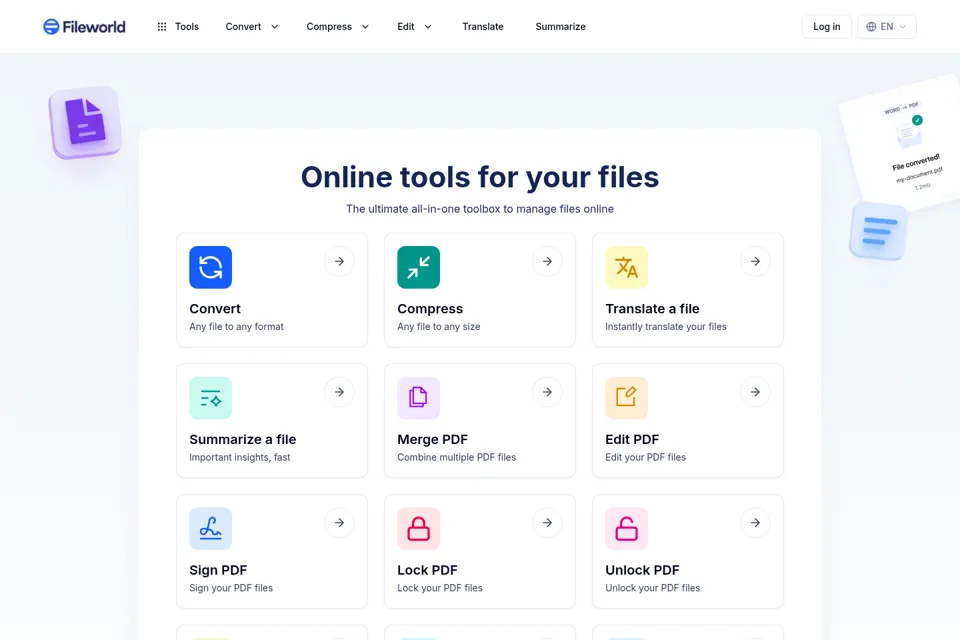This screenshot has width=960, height=640.
Task: Click the Unlock PDF open padlock icon
Action: (626, 529)
